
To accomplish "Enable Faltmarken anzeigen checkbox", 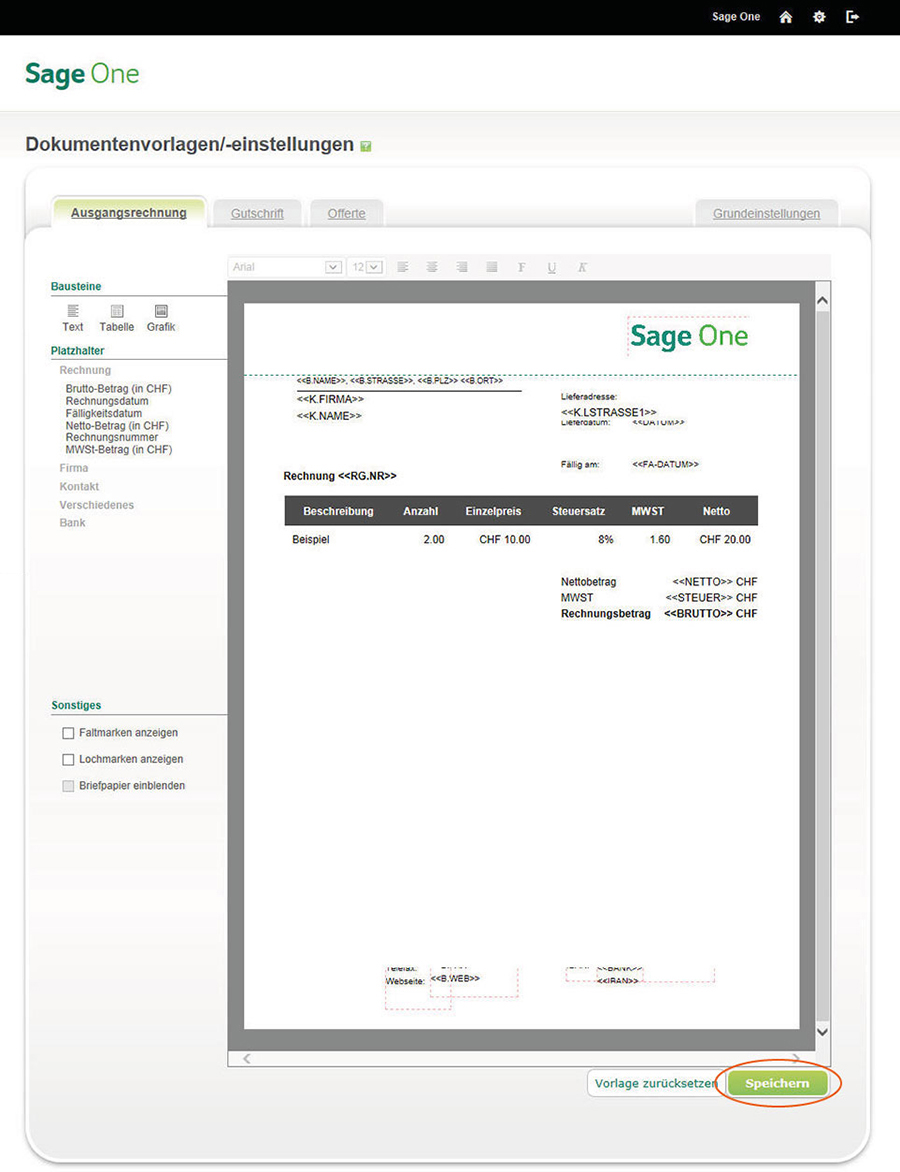I will 68,733.
